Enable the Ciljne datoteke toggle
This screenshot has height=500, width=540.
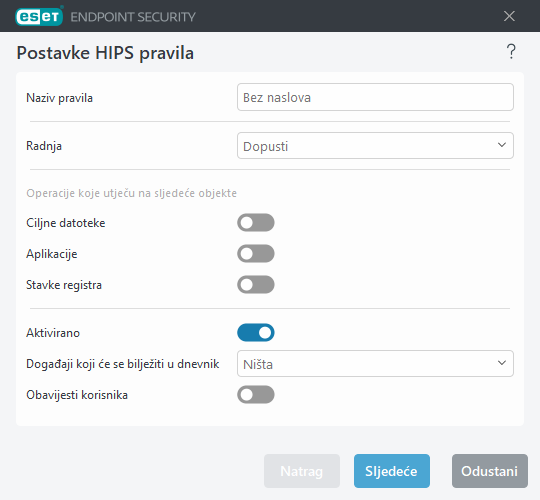point(256,222)
